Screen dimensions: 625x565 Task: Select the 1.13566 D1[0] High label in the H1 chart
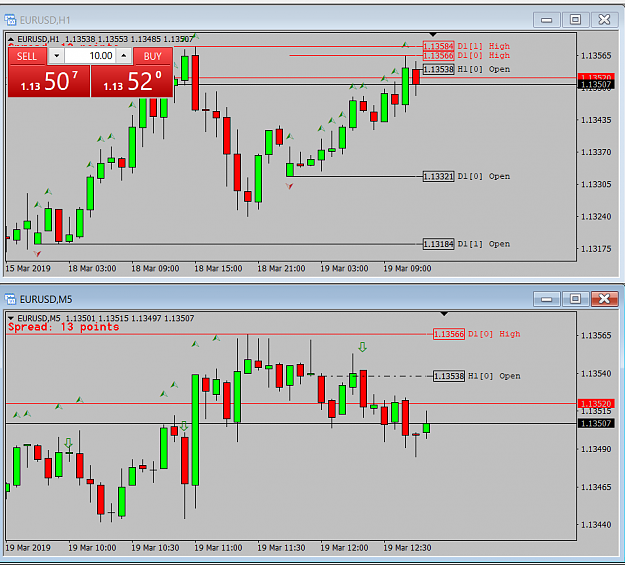tap(466, 55)
